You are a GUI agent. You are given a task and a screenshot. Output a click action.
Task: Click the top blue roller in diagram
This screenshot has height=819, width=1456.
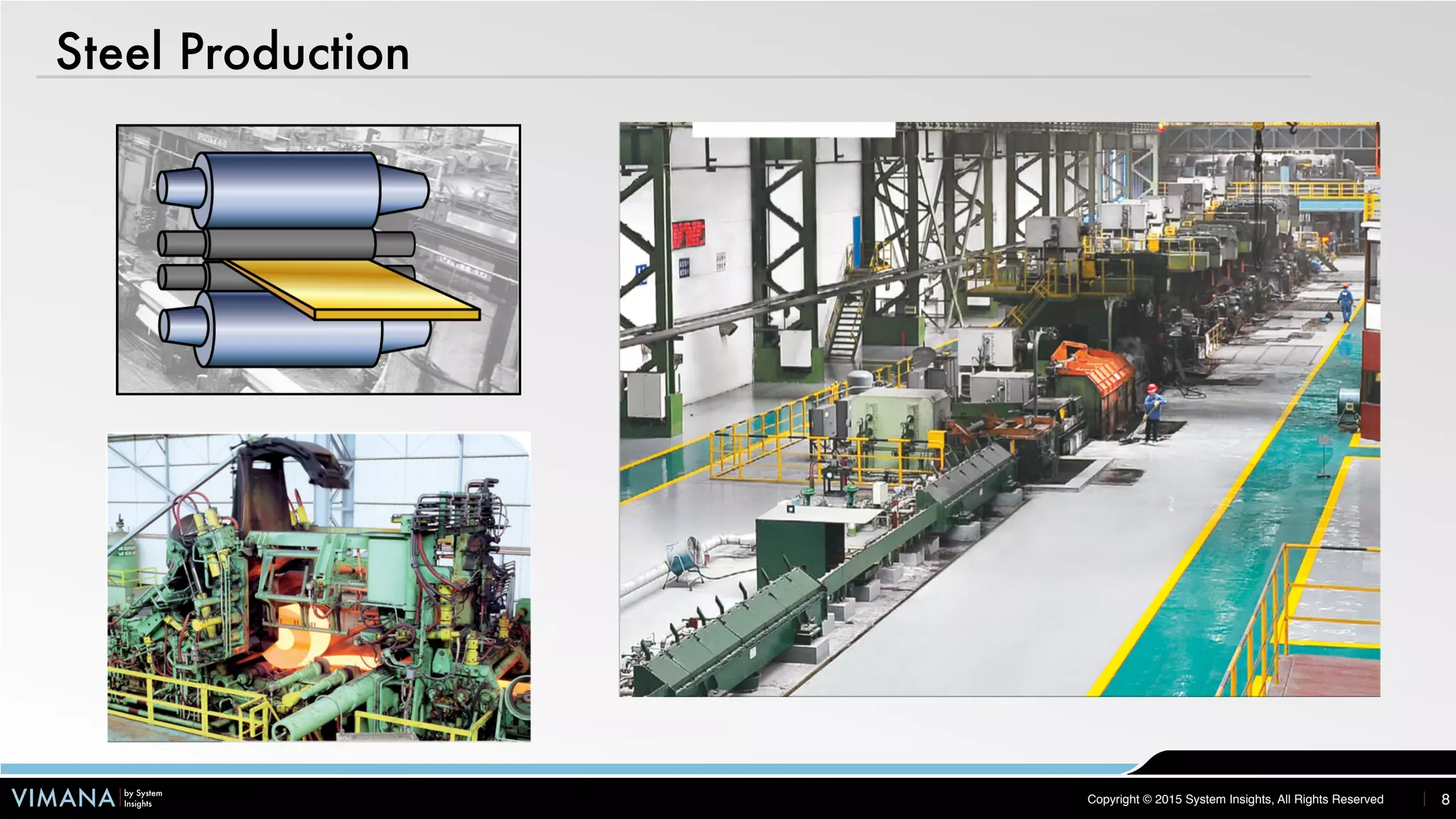[291, 190]
